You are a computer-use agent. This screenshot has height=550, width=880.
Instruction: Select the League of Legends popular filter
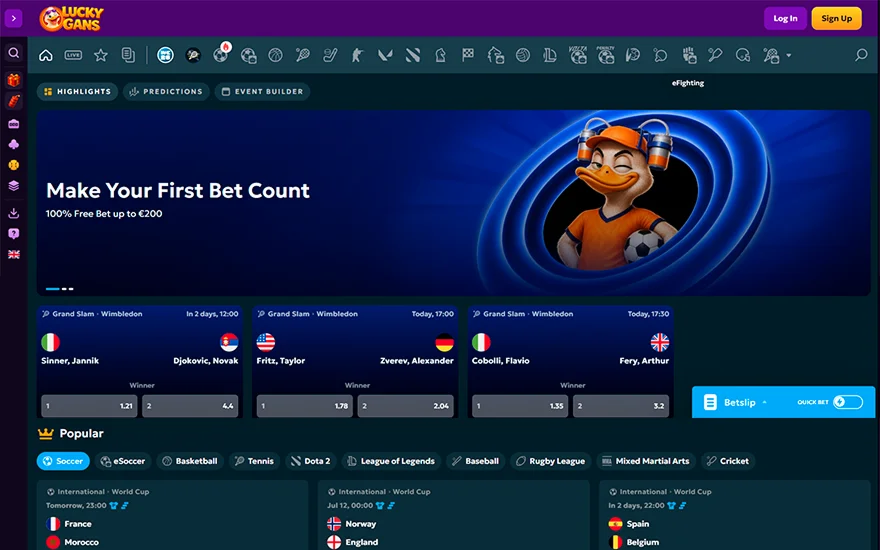point(391,461)
